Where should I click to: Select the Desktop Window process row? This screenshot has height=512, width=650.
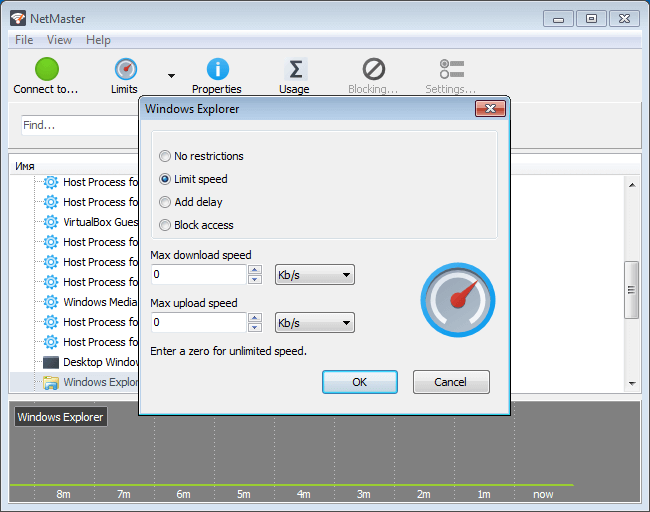[90, 362]
